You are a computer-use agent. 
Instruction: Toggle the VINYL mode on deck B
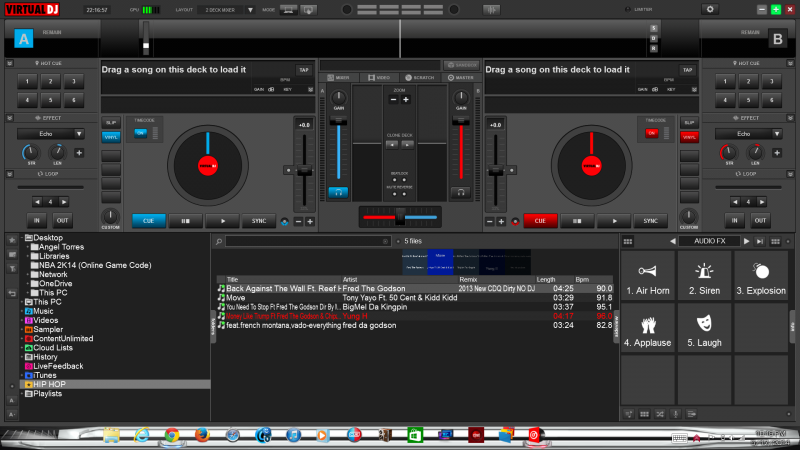[x=689, y=137]
